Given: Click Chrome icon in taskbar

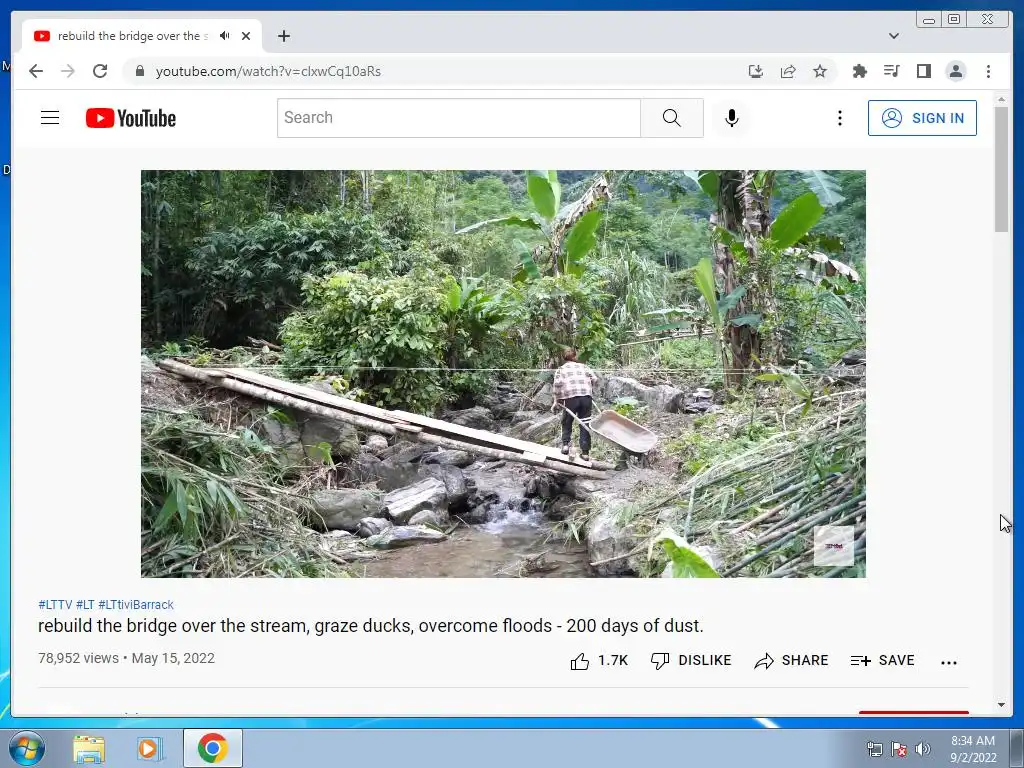Looking at the screenshot, I should pos(212,748).
